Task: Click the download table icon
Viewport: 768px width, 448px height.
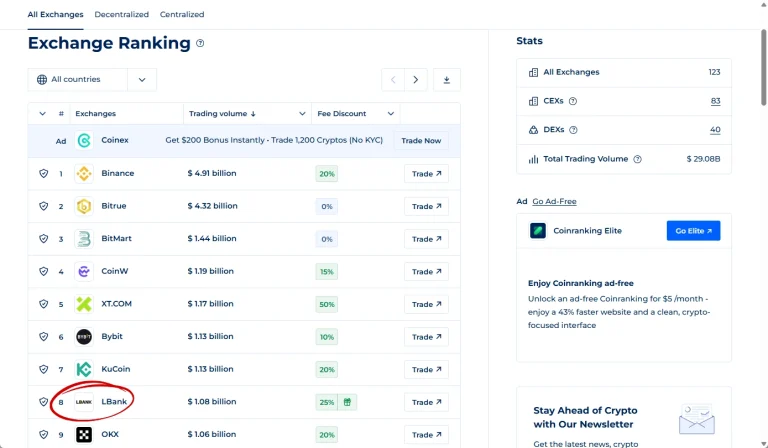Action: 447,80
